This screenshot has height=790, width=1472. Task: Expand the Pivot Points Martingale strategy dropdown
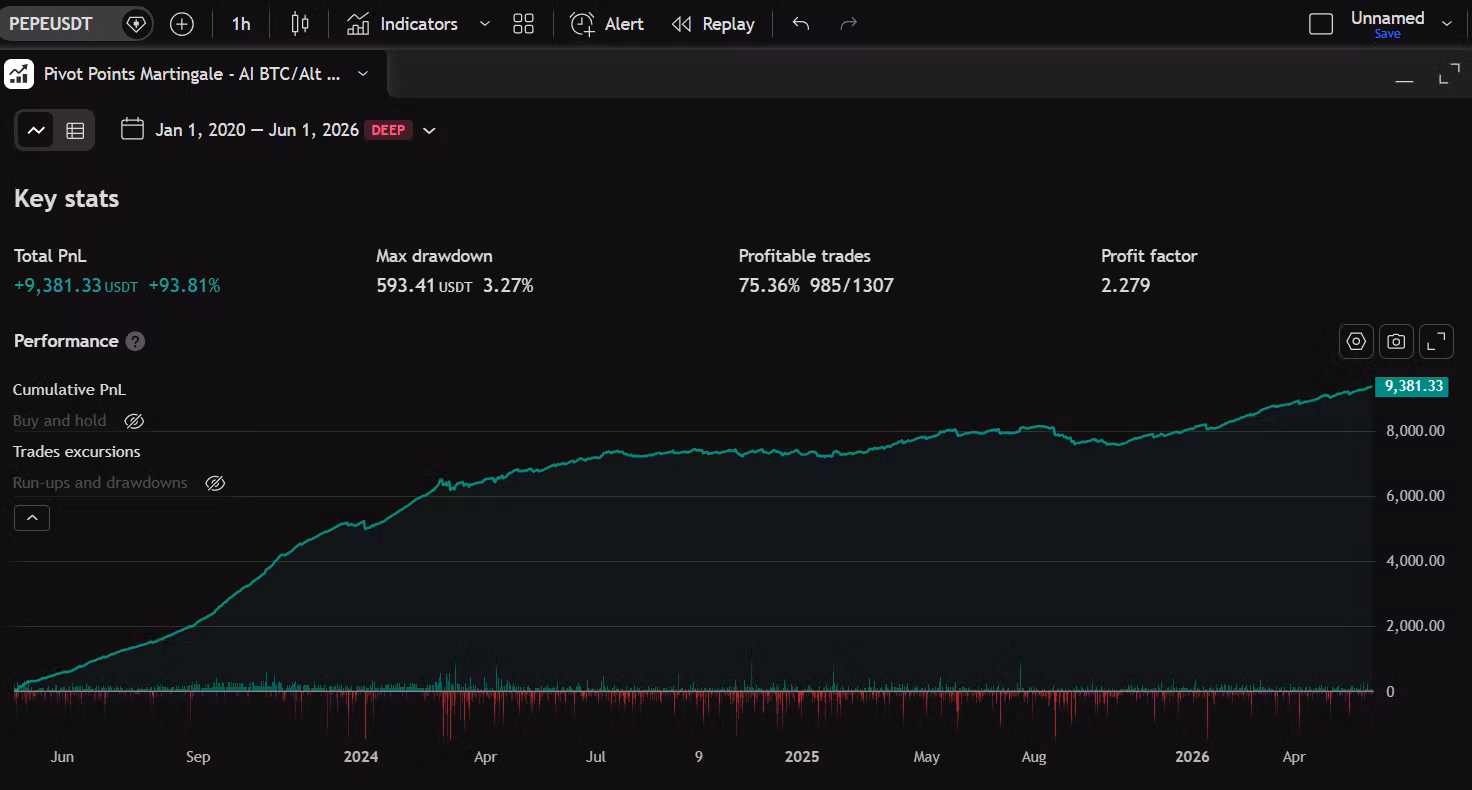point(363,73)
